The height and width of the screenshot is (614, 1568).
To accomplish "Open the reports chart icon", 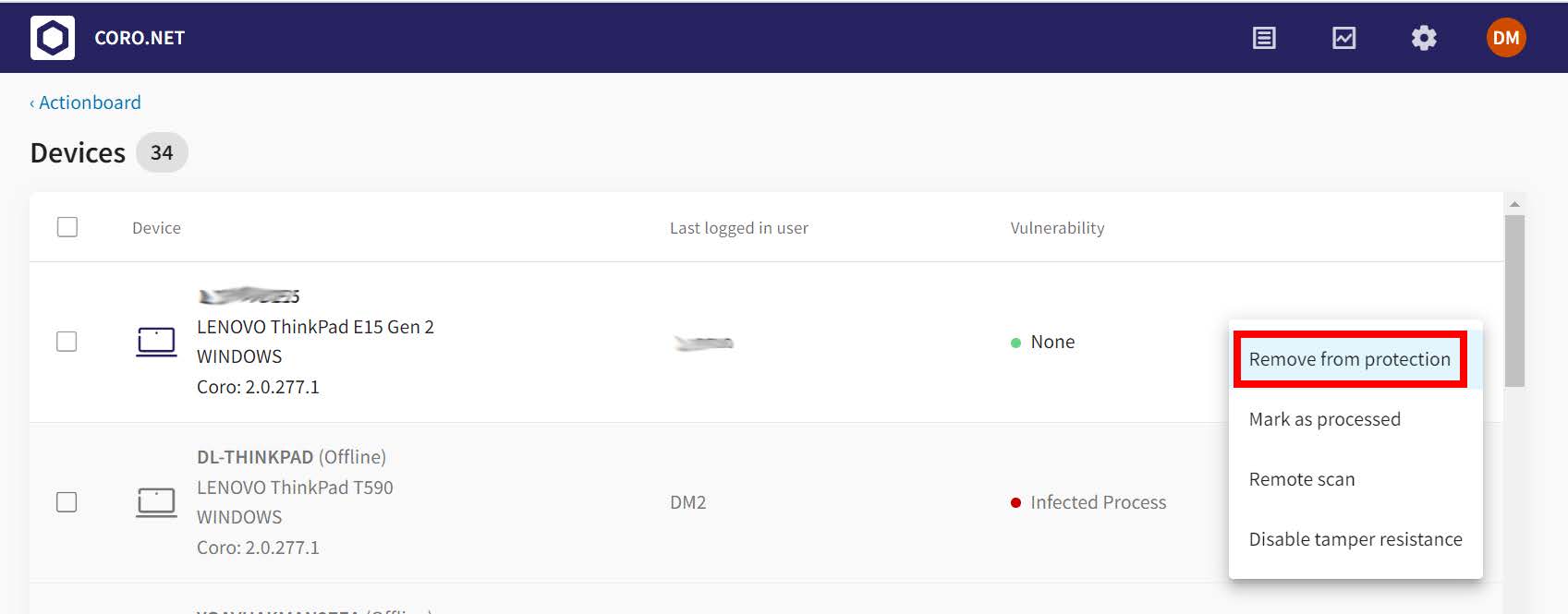I will (1343, 38).
